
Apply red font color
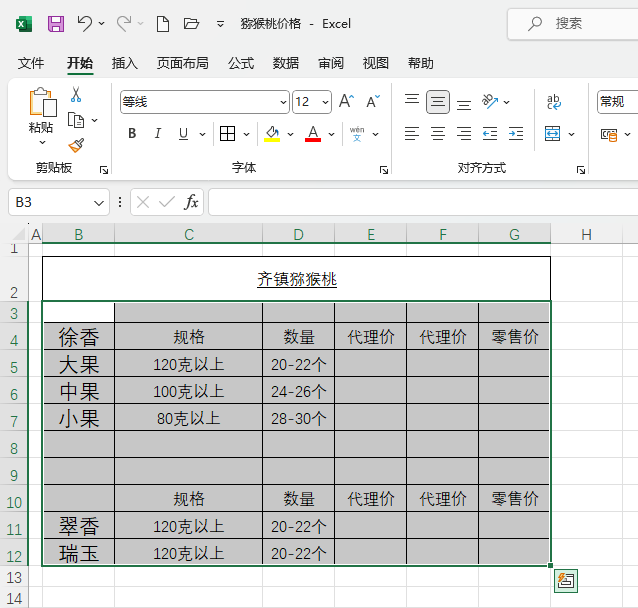[313, 133]
